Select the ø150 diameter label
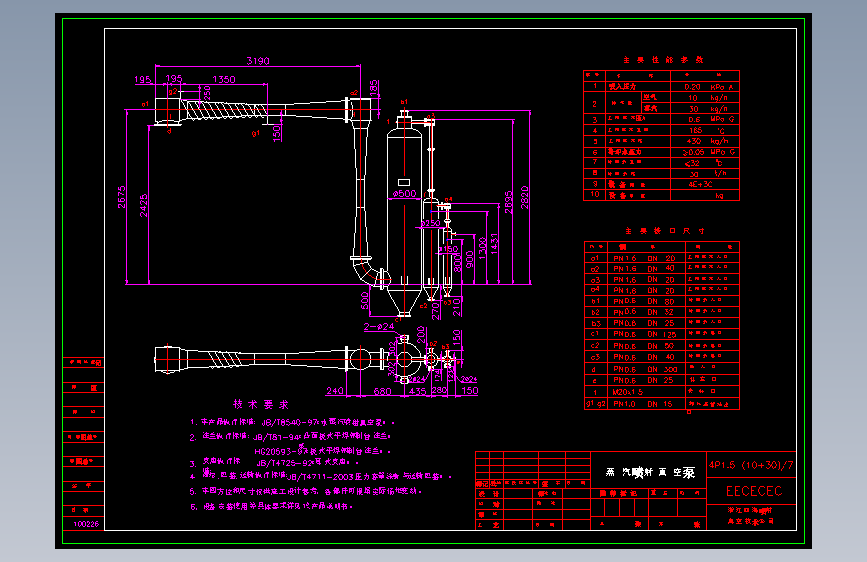 (448, 249)
